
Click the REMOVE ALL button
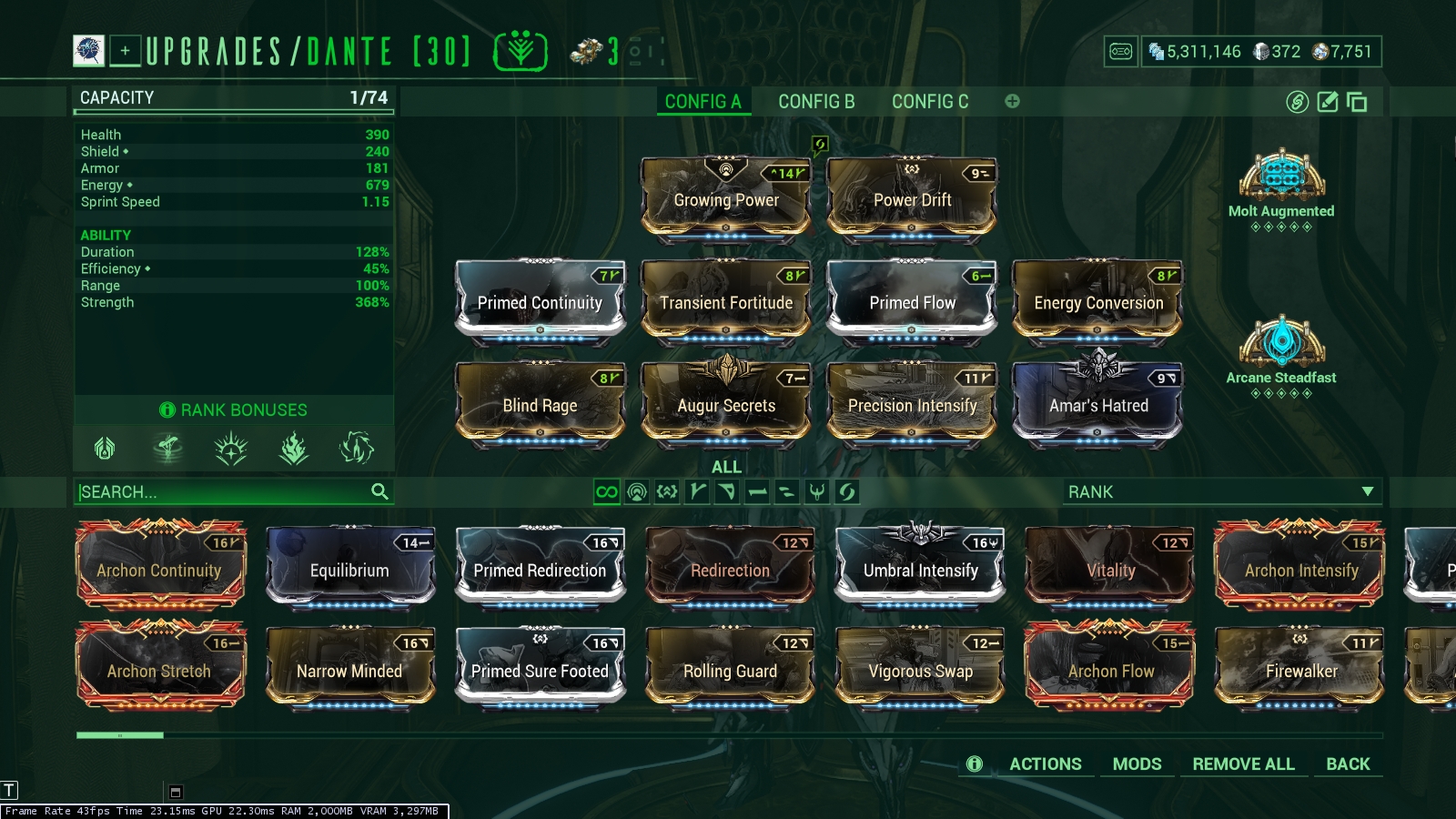[1243, 764]
